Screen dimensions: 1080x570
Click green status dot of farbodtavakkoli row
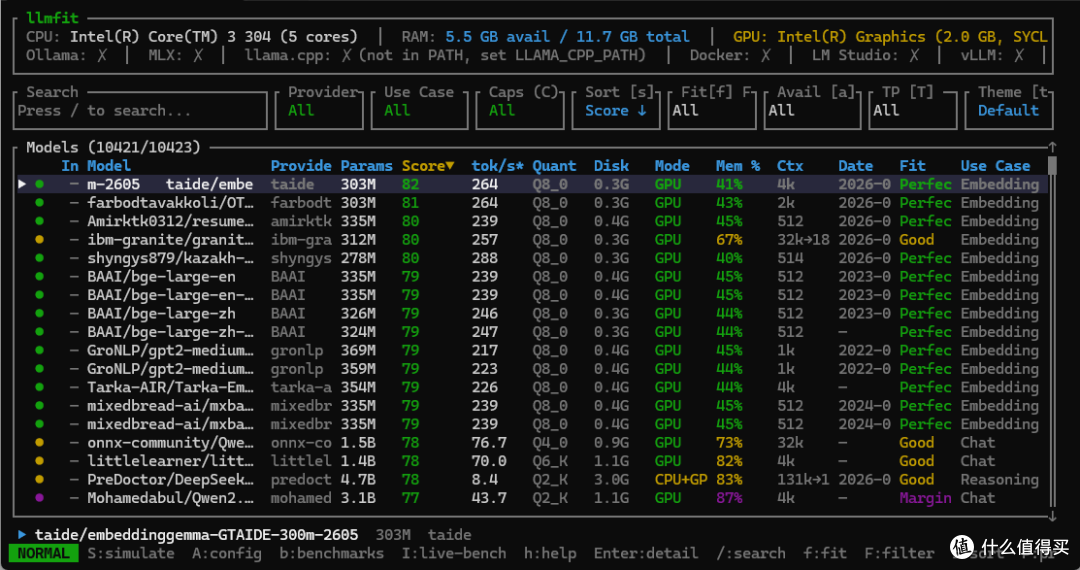coord(39,203)
